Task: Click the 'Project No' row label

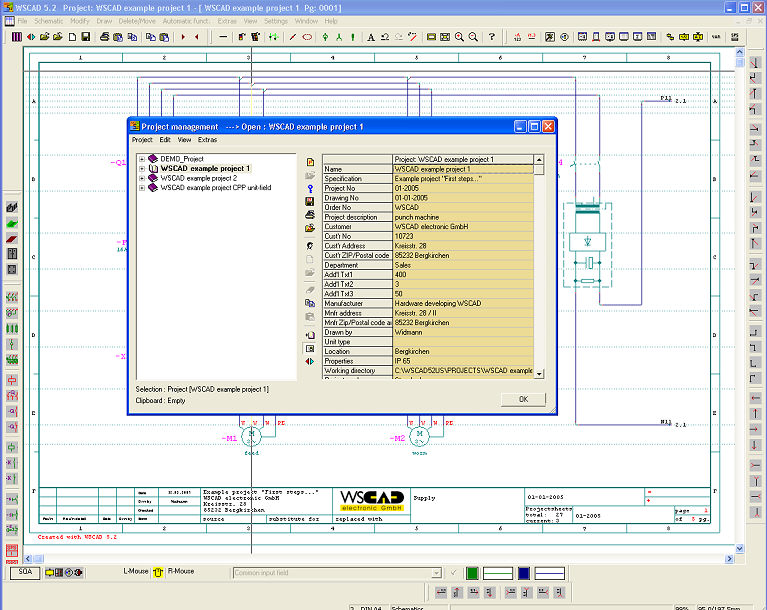Action: pos(358,188)
